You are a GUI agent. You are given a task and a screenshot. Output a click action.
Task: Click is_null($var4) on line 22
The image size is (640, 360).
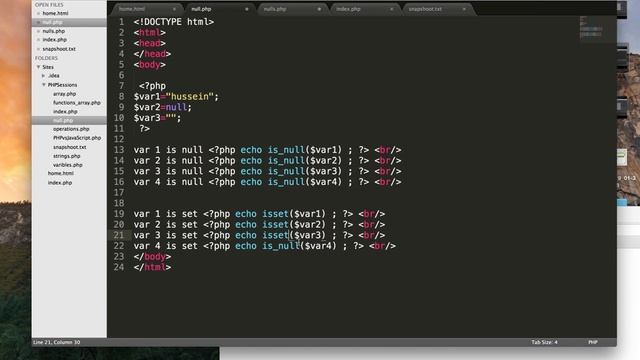299,246
